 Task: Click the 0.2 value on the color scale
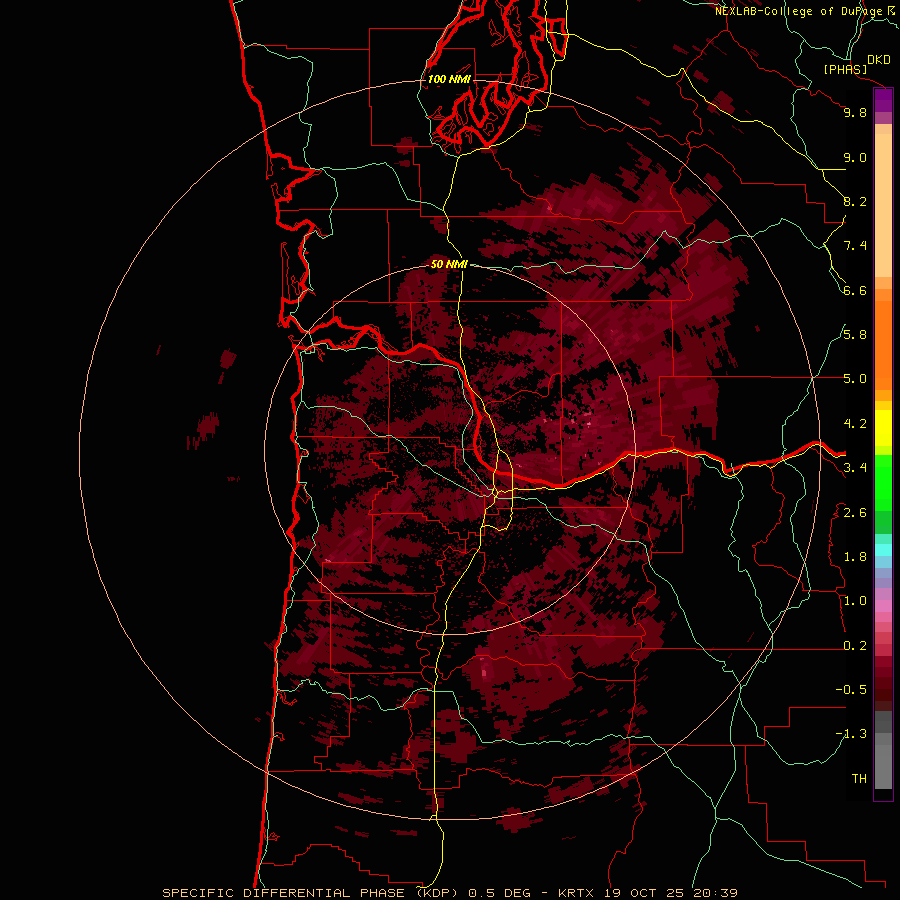(855, 646)
